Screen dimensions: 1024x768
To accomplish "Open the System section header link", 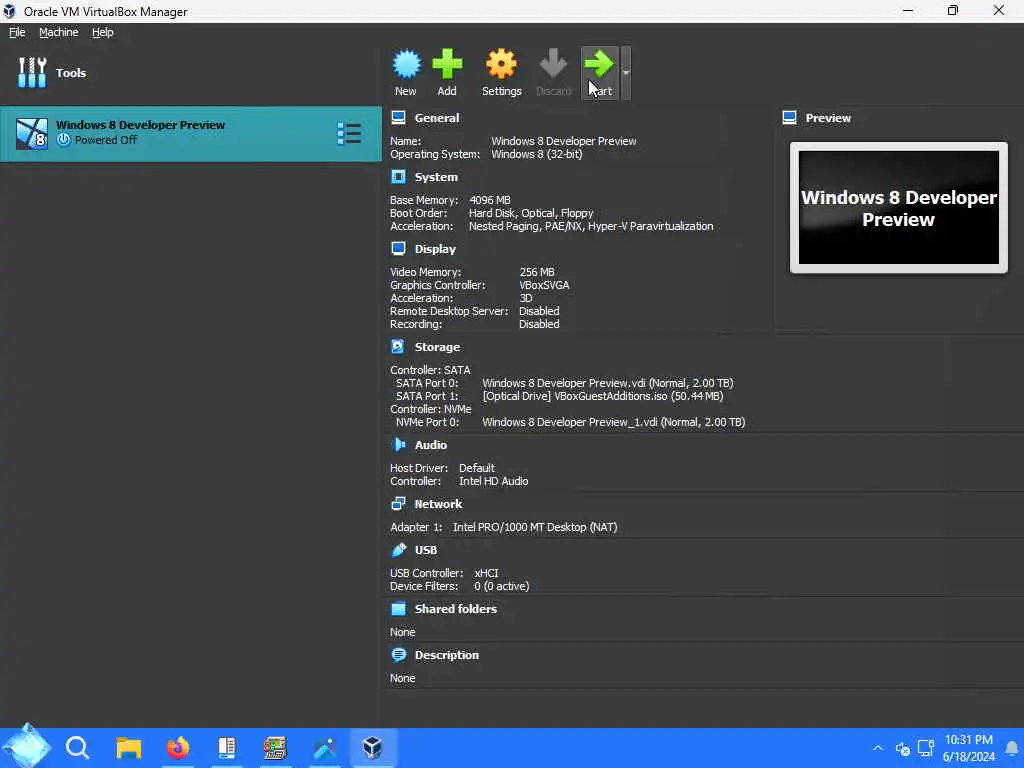I will (436, 177).
